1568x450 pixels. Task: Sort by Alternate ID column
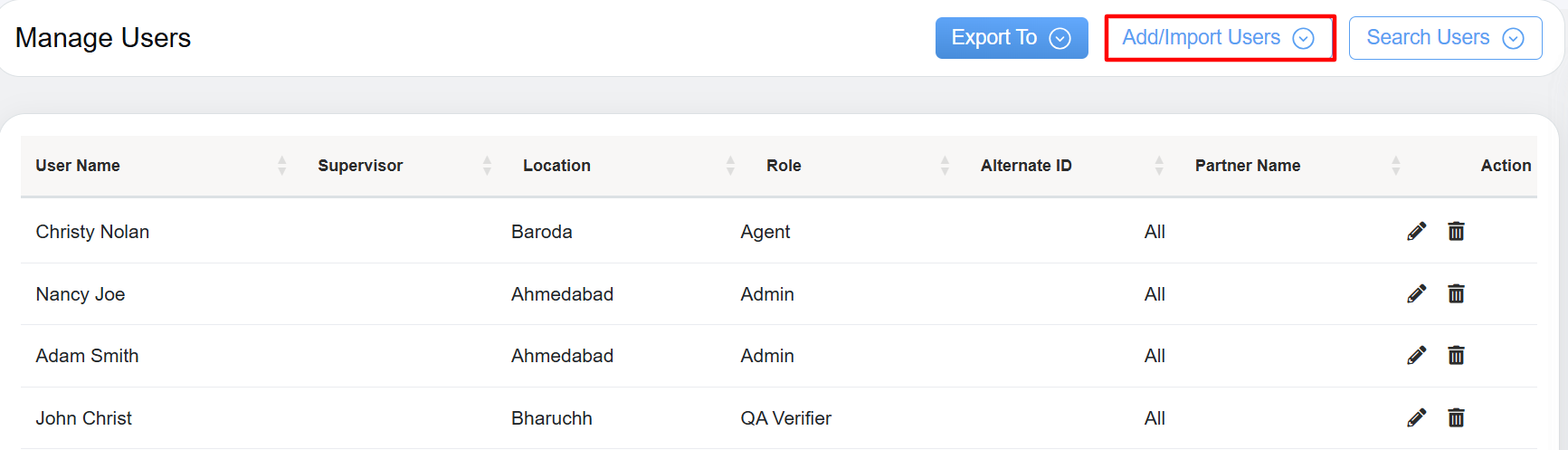[1159, 166]
